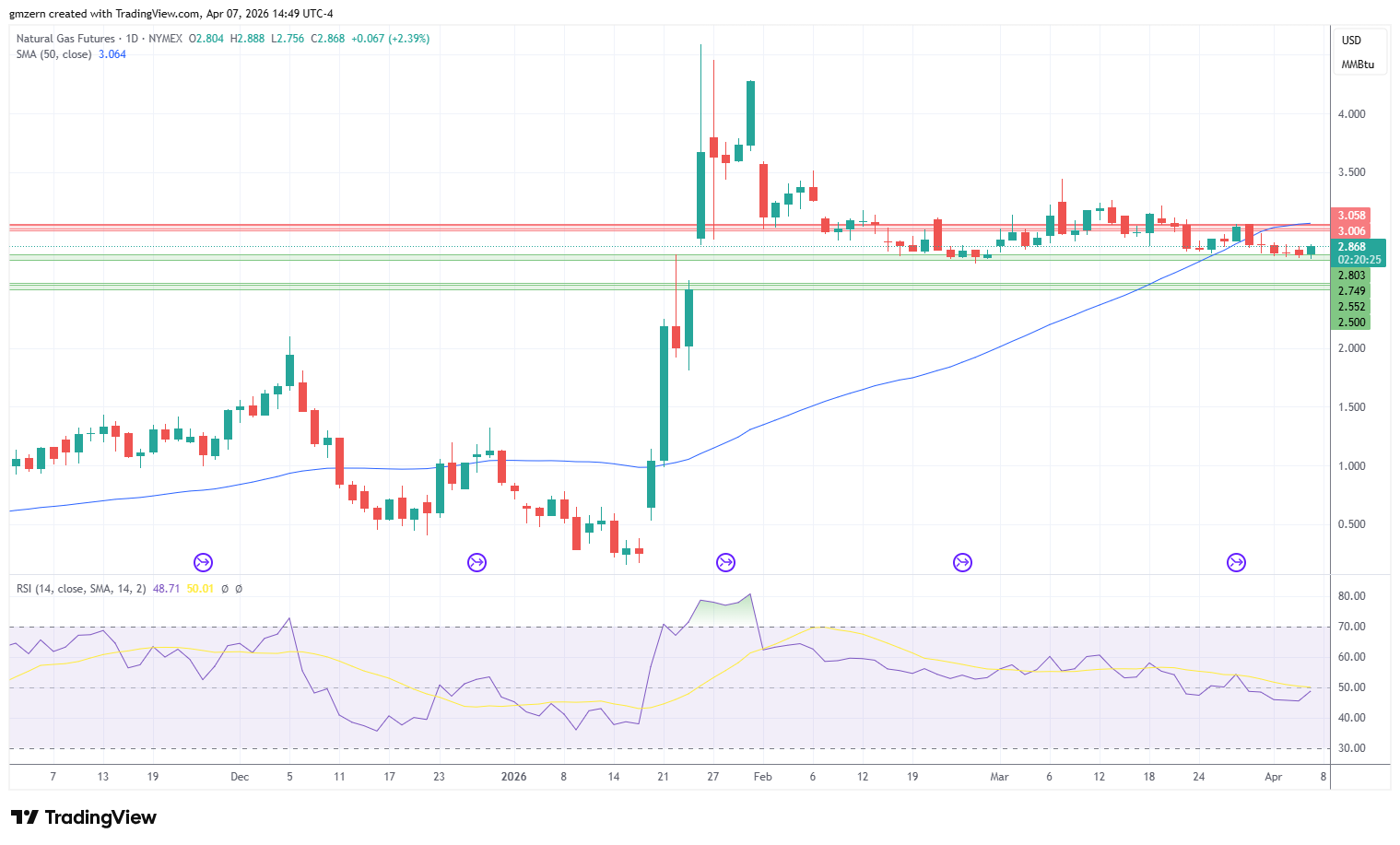Click the contract rollover marker above the 27 date label
The height and width of the screenshot is (845, 1400).
coord(725,562)
